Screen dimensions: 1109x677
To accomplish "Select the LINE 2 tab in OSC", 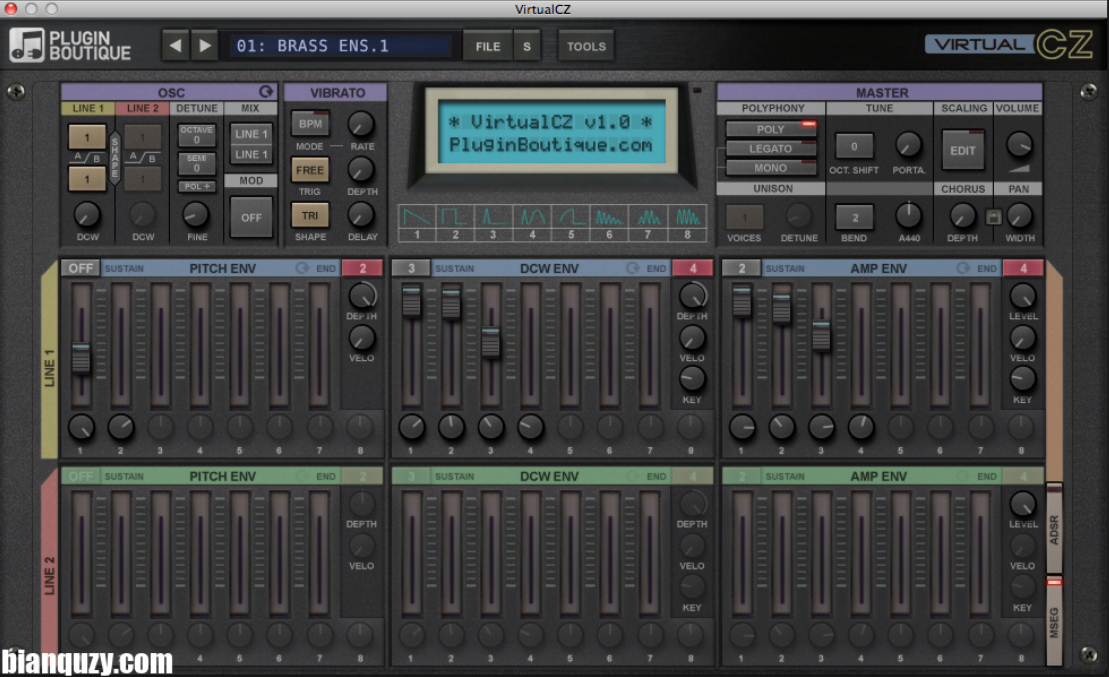I will [143, 108].
